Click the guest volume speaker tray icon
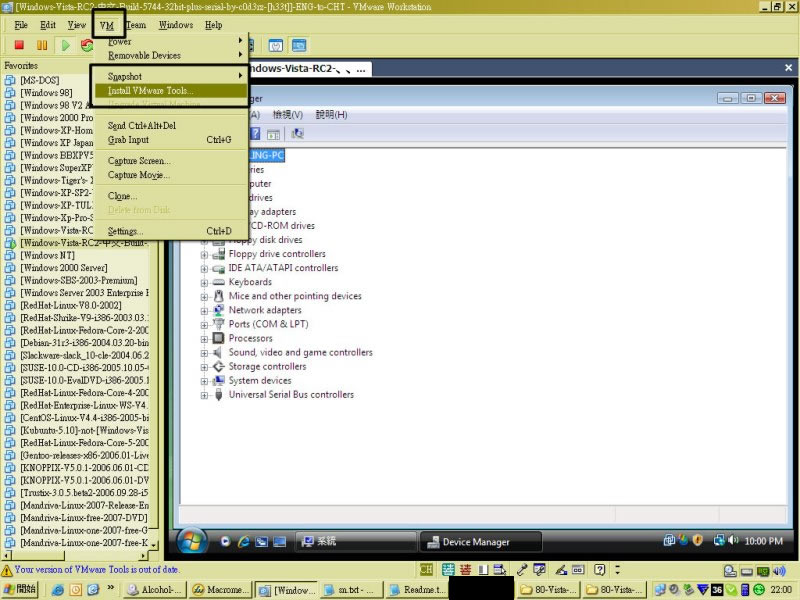 (x=733, y=540)
